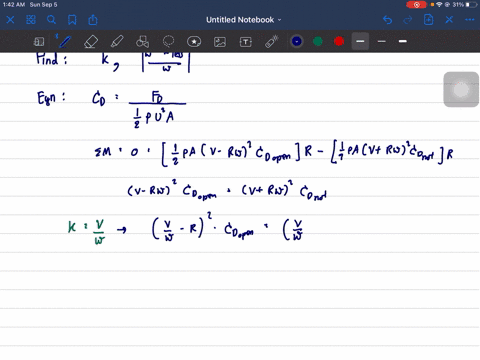Screen dimensions: 480x360
Task: Close the notebook with the X icon
Action: (x=10, y=20)
